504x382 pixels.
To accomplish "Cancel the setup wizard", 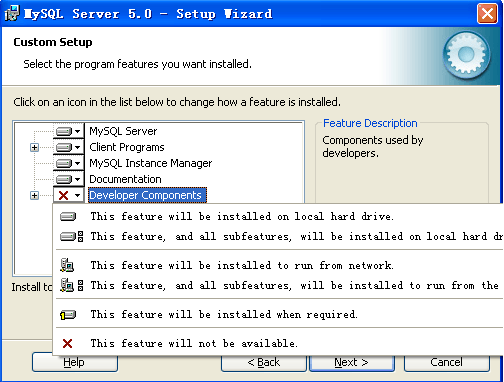I will tap(447, 362).
